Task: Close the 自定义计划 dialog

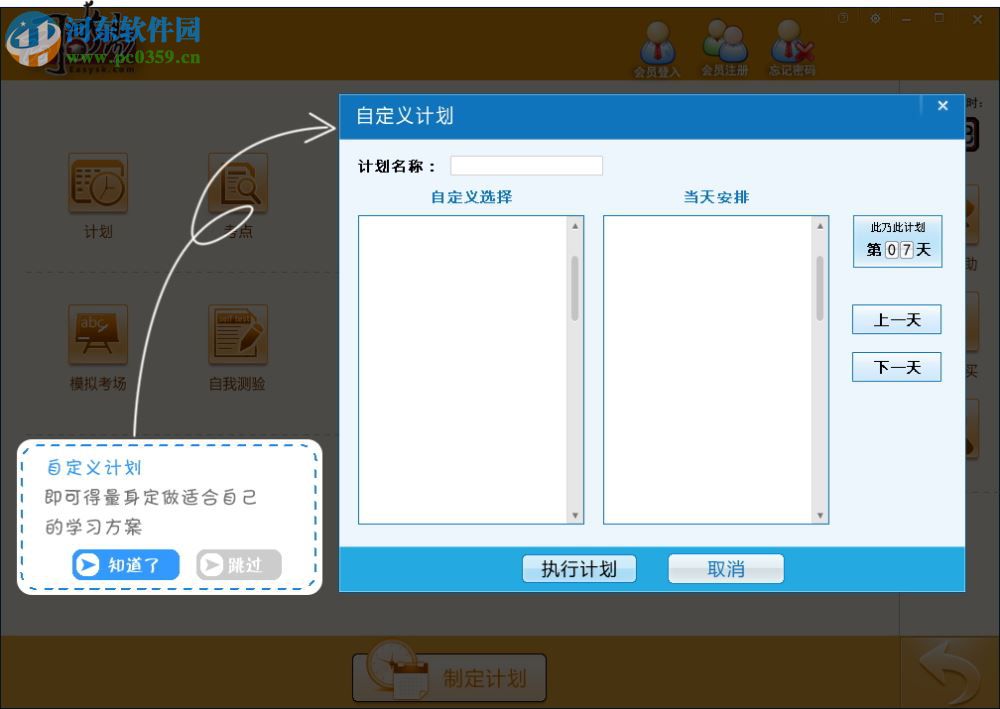Action: tap(942, 105)
